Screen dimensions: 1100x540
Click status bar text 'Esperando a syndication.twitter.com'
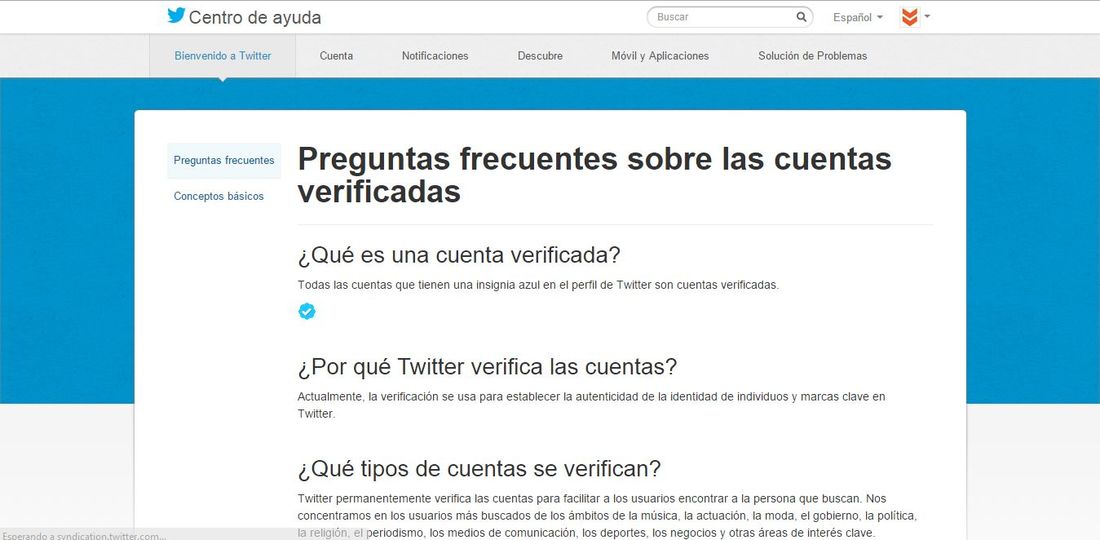coord(83,536)
